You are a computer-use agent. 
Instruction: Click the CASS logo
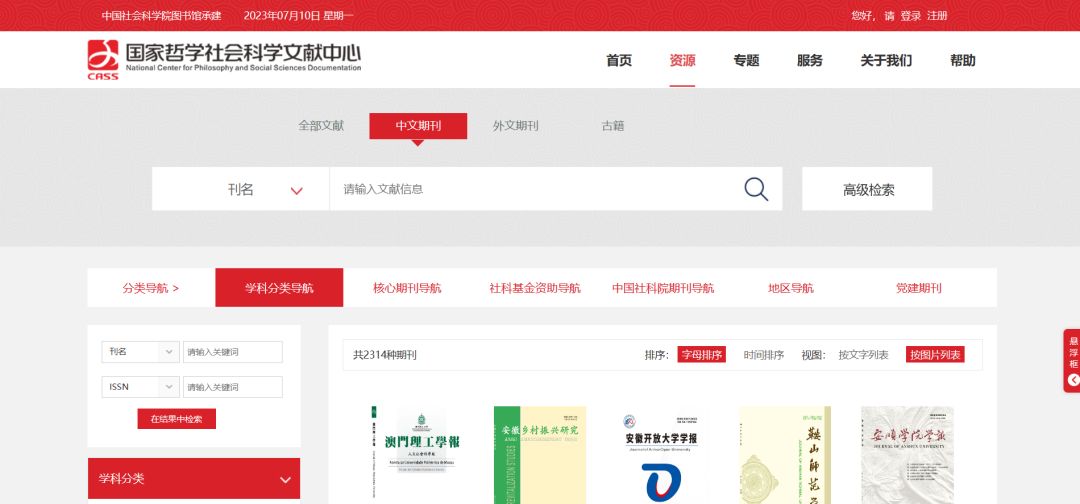tap(103, 60)
